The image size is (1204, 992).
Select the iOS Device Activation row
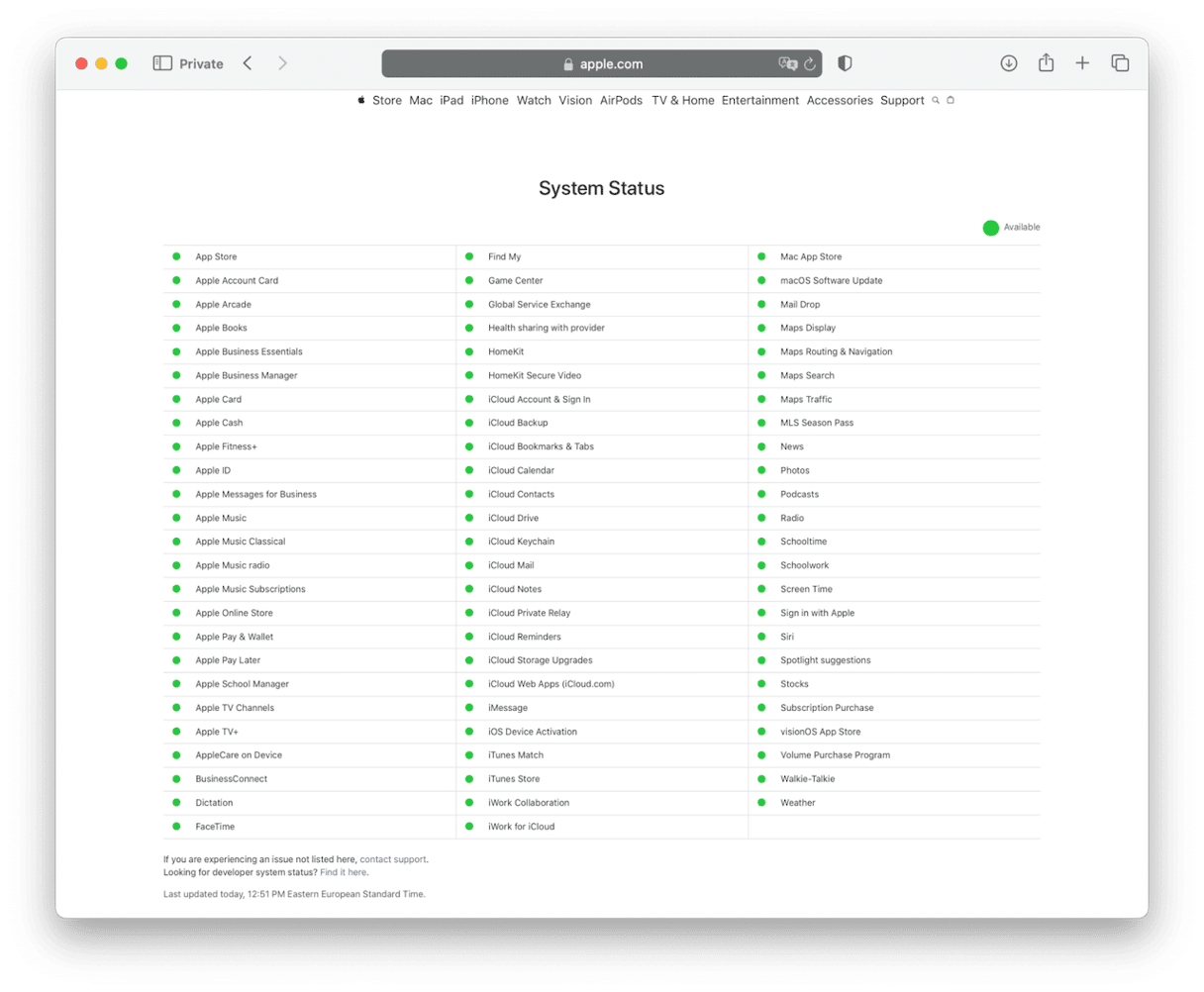(x=602, y=732)
